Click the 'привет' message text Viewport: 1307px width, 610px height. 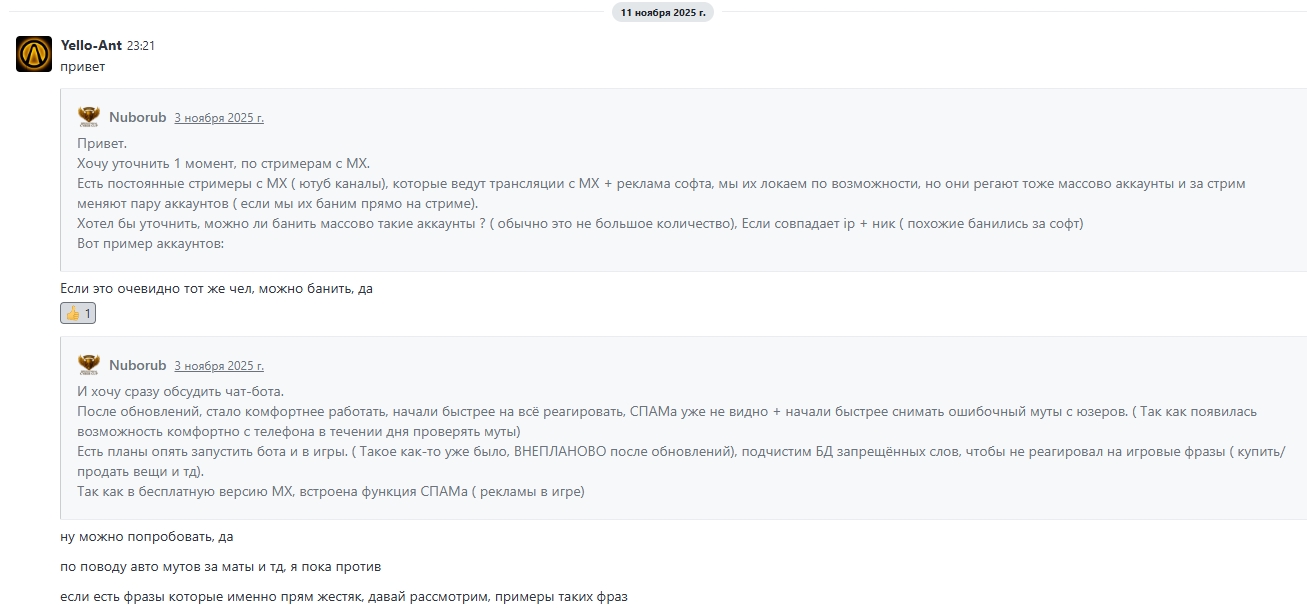coord(83,67)
